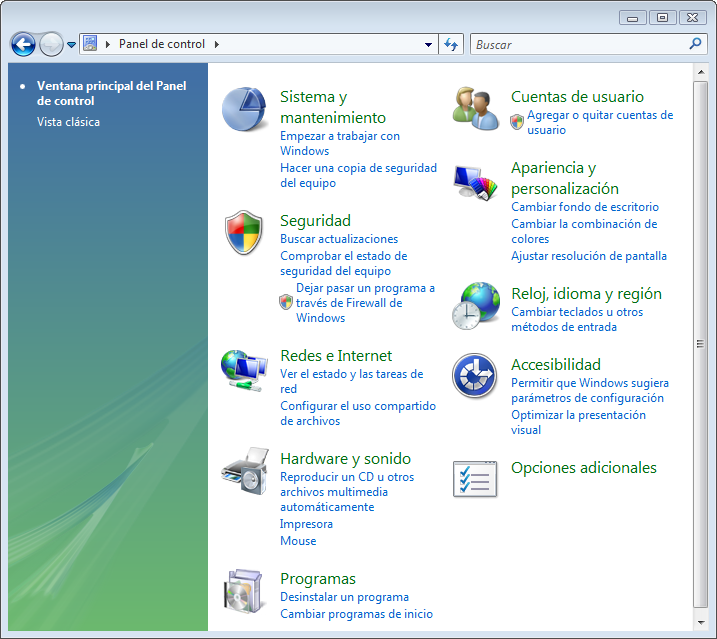Click Permitir que Windows sugiera parámetros de configuración
Viewport: 717px width, 639px height.
pos(590,390)
